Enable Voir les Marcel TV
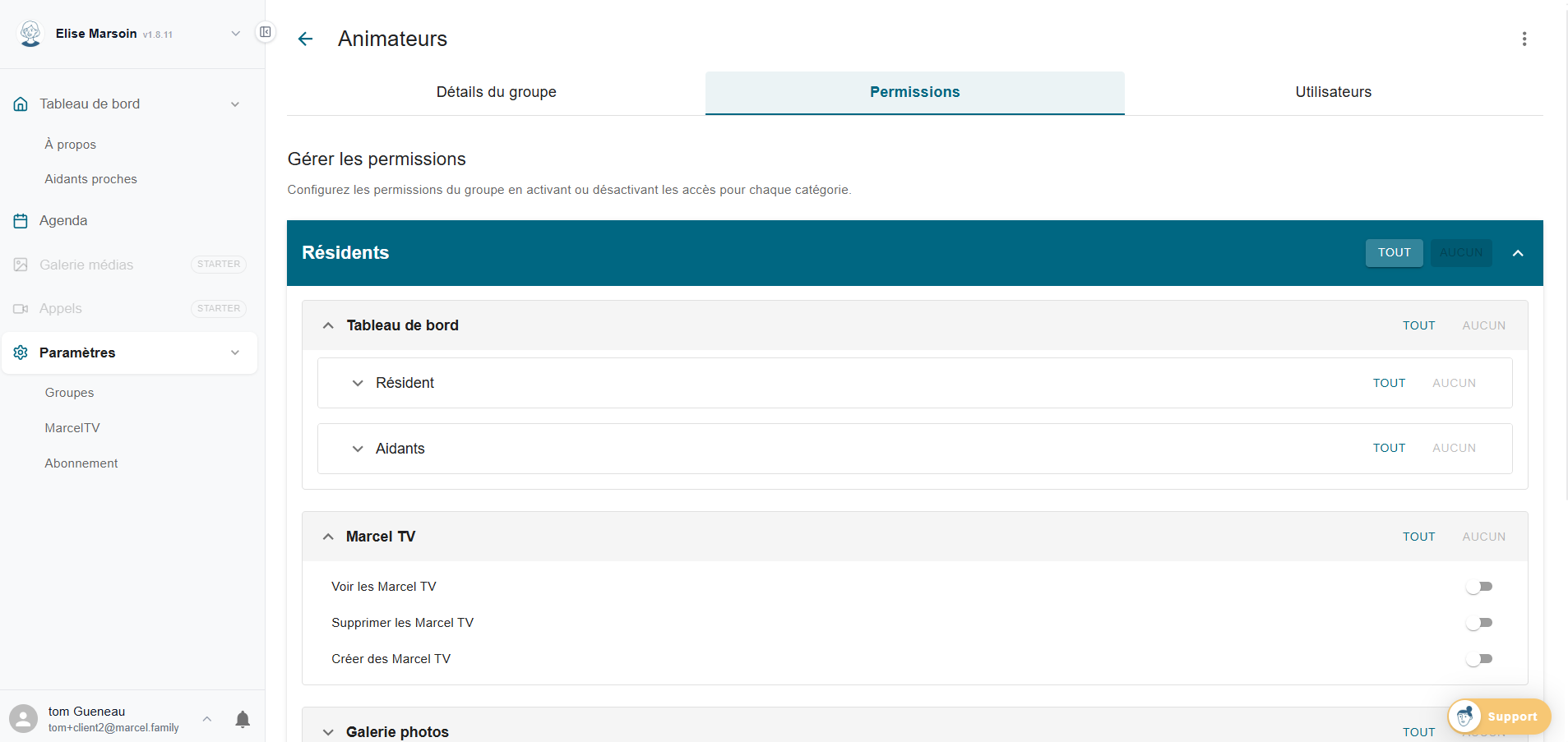Viewport: 1568px width, 742px height. pos(1480,586)
